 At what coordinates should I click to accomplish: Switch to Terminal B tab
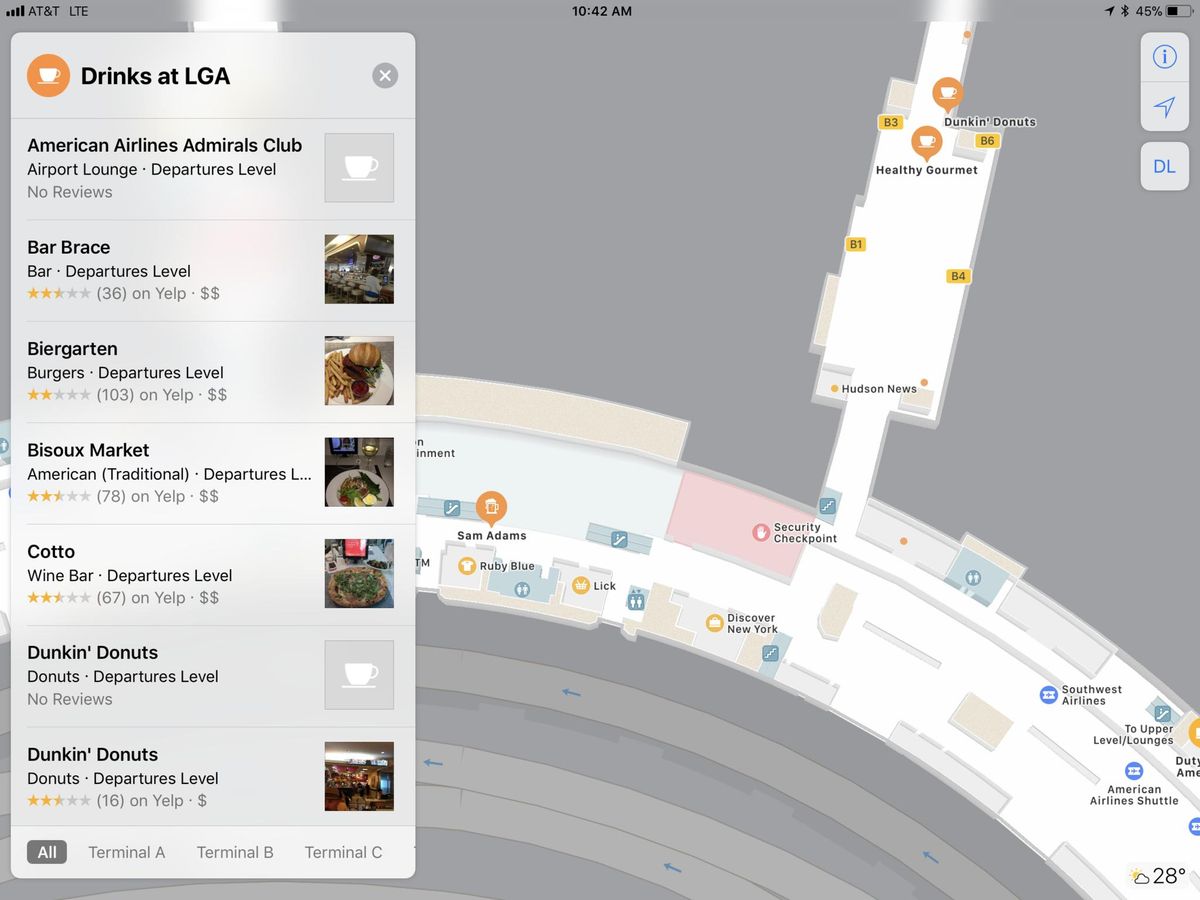click(235, 852)
